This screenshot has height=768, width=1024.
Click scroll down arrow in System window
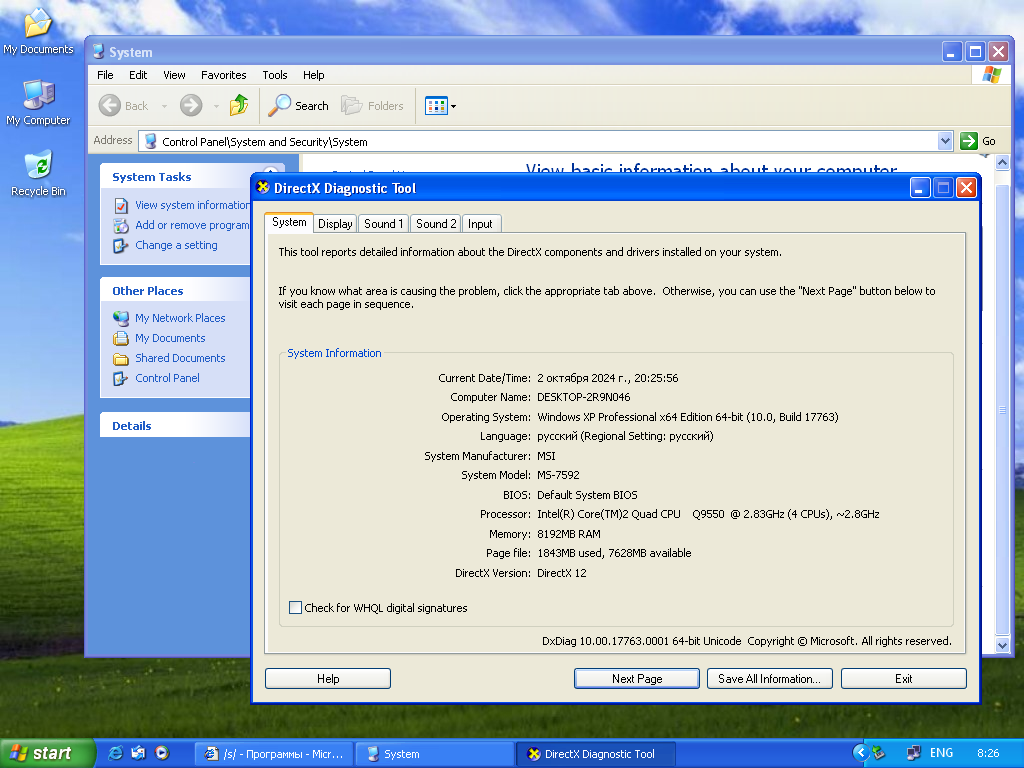(1002, 645)
